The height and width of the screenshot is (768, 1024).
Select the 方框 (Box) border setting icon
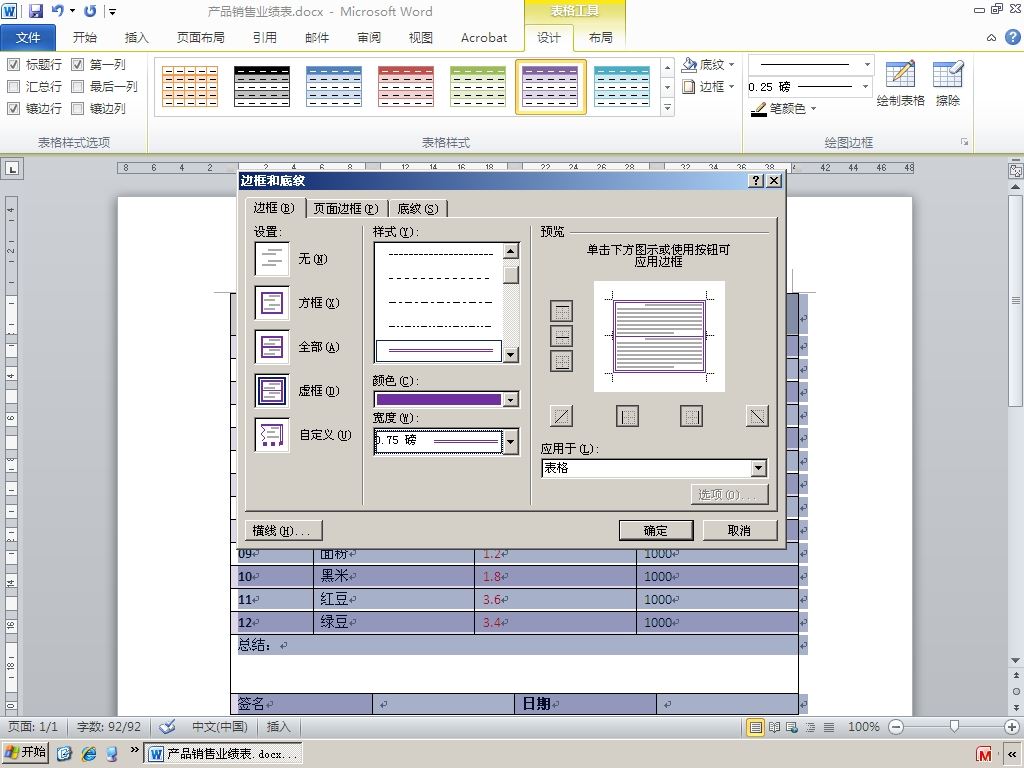click(x=272, y=303)
